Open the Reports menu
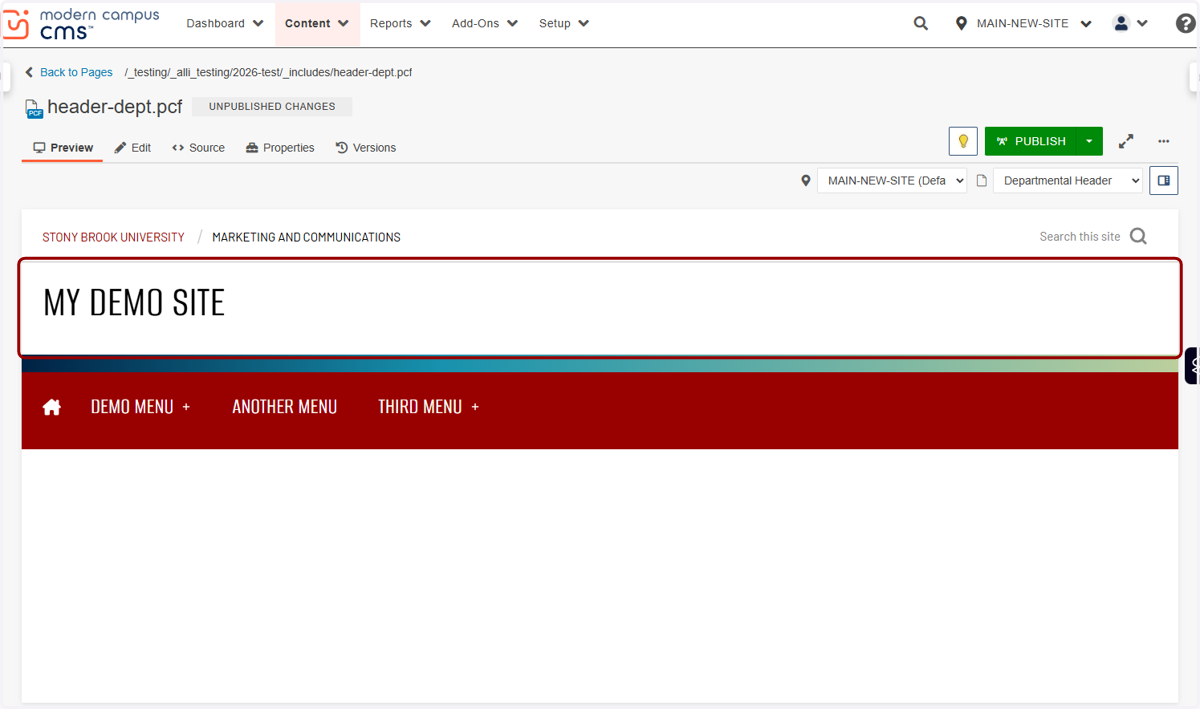Image resolution: width=1200 pixels, height=709 pixels. 400,23
